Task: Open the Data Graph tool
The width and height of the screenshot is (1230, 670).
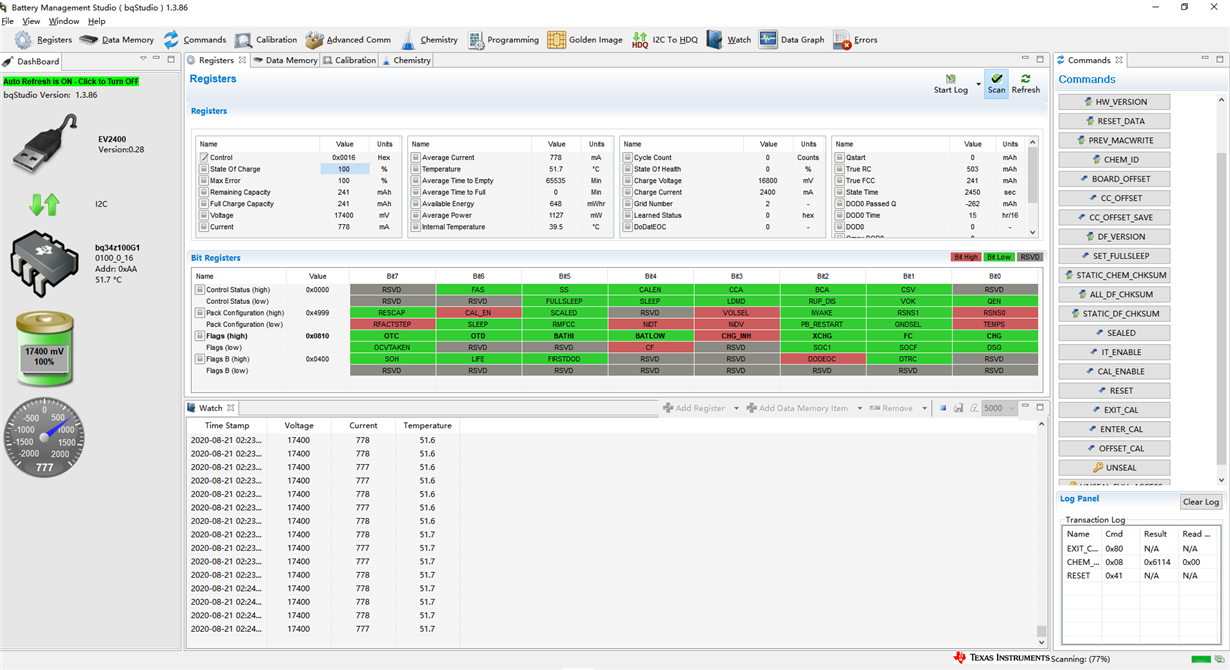Action: point(791,40)
